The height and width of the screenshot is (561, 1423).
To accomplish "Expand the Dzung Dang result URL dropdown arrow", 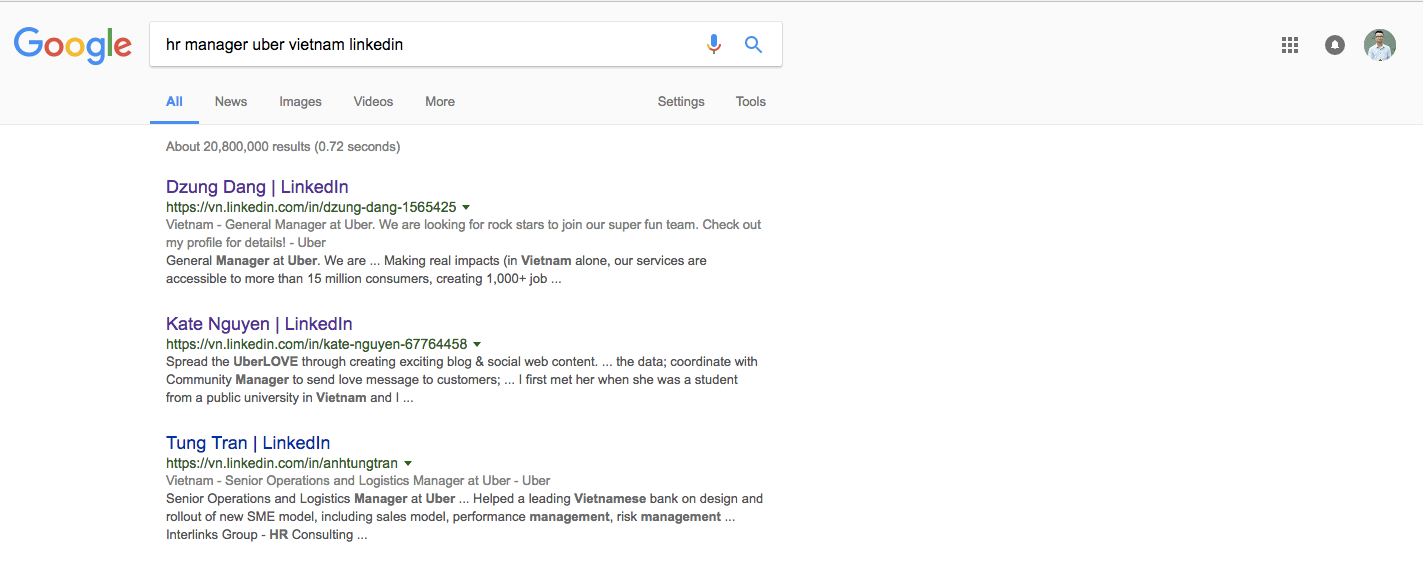I will tap(467, 207).
